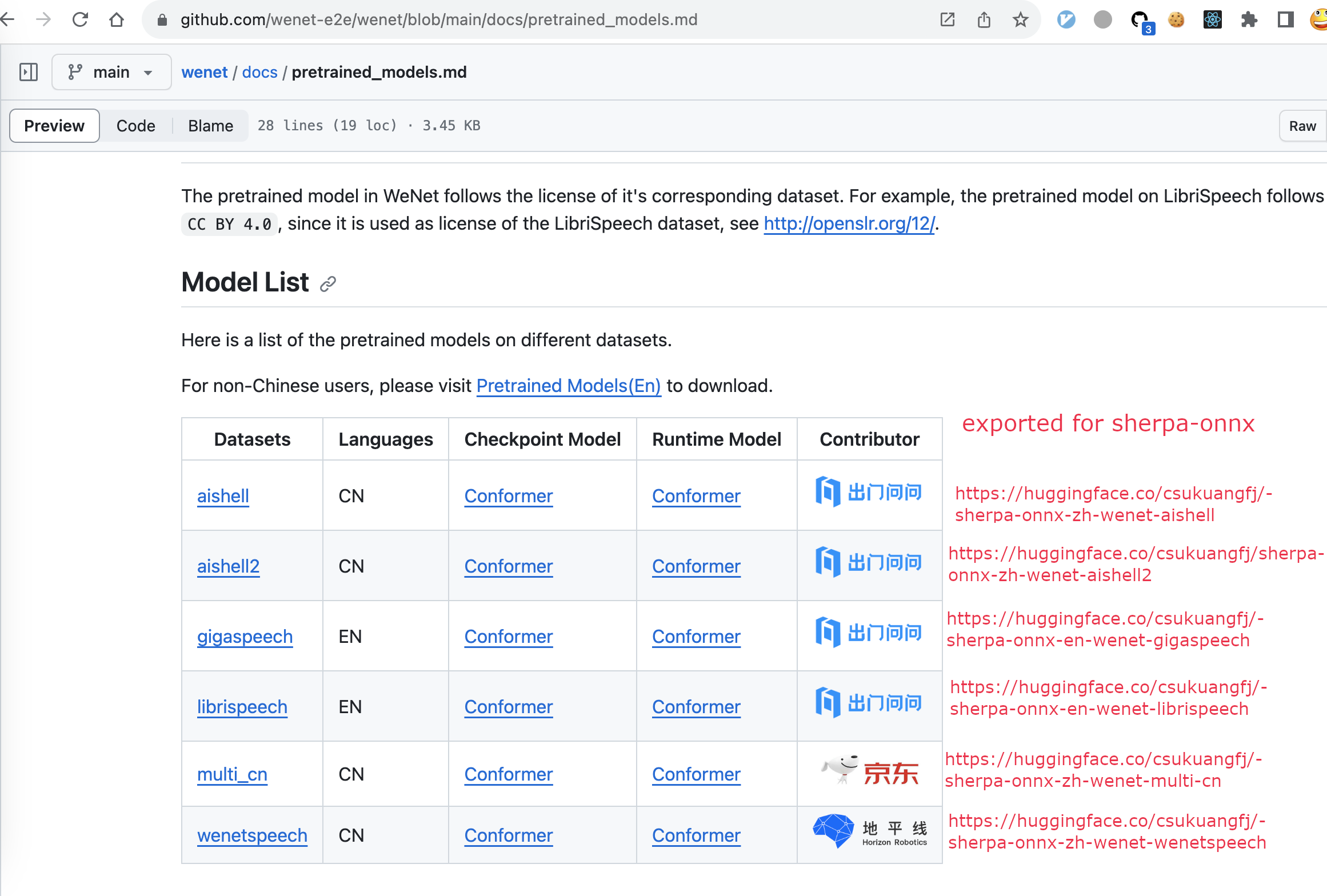Viewport: 1327px width, 896px height.
Task: Click the docs breadcrumb folder
Action: (x=259, y=72)
